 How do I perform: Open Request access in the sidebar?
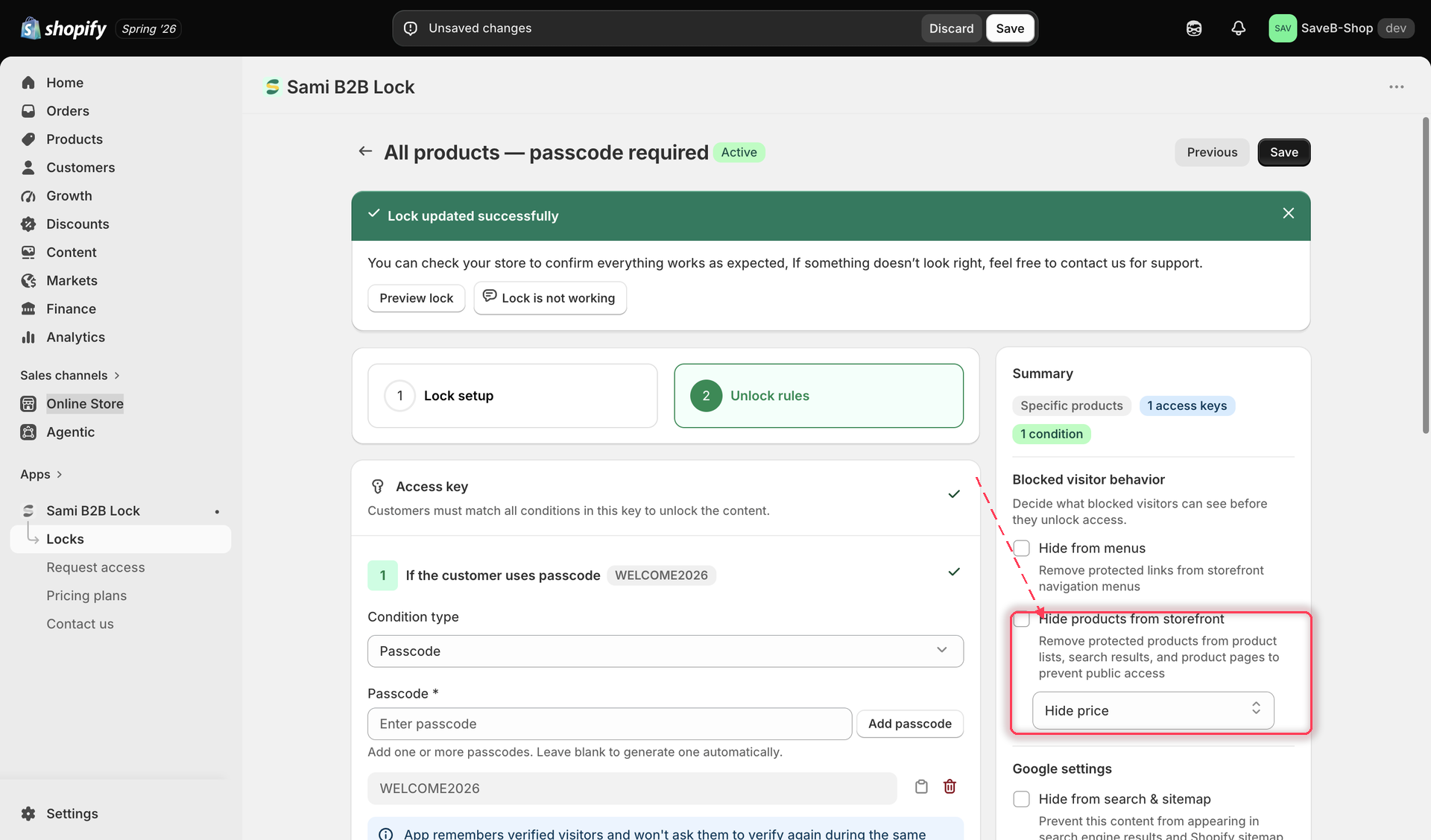pyautogui.click(x=95, y=567)
